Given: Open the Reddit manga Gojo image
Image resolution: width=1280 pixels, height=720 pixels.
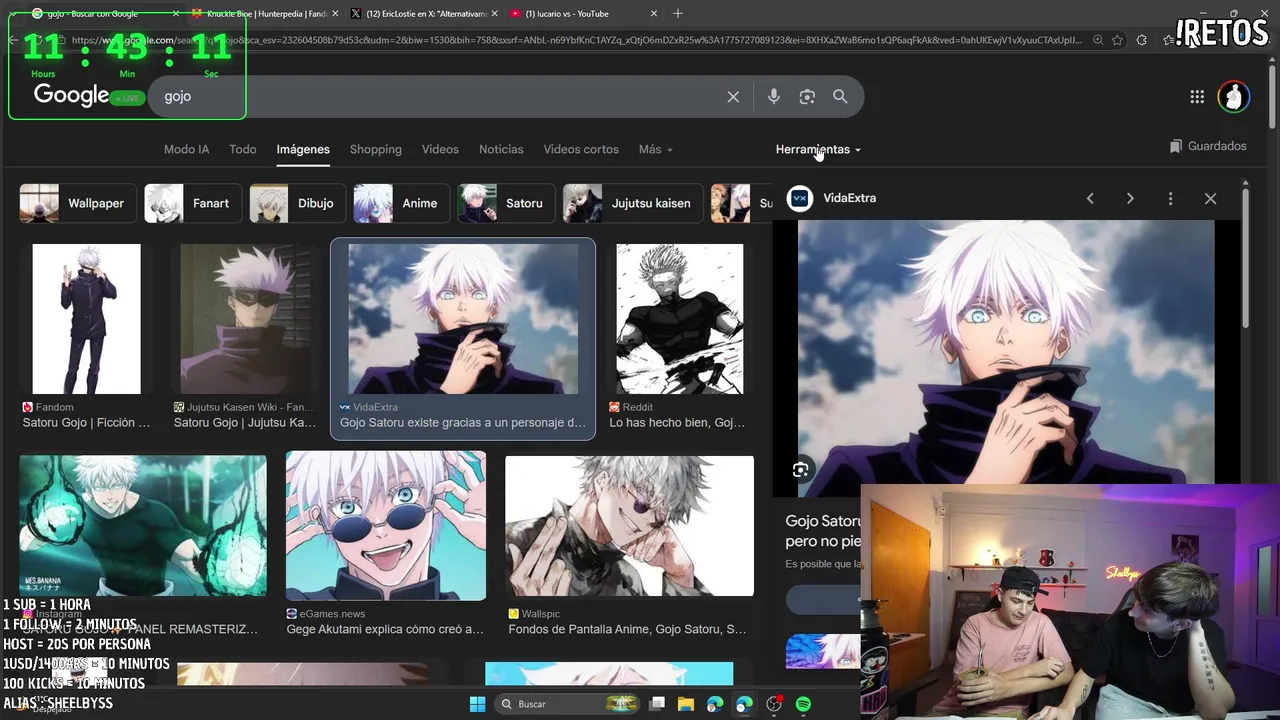Looking at the screenshot, I should coord(680,319).
